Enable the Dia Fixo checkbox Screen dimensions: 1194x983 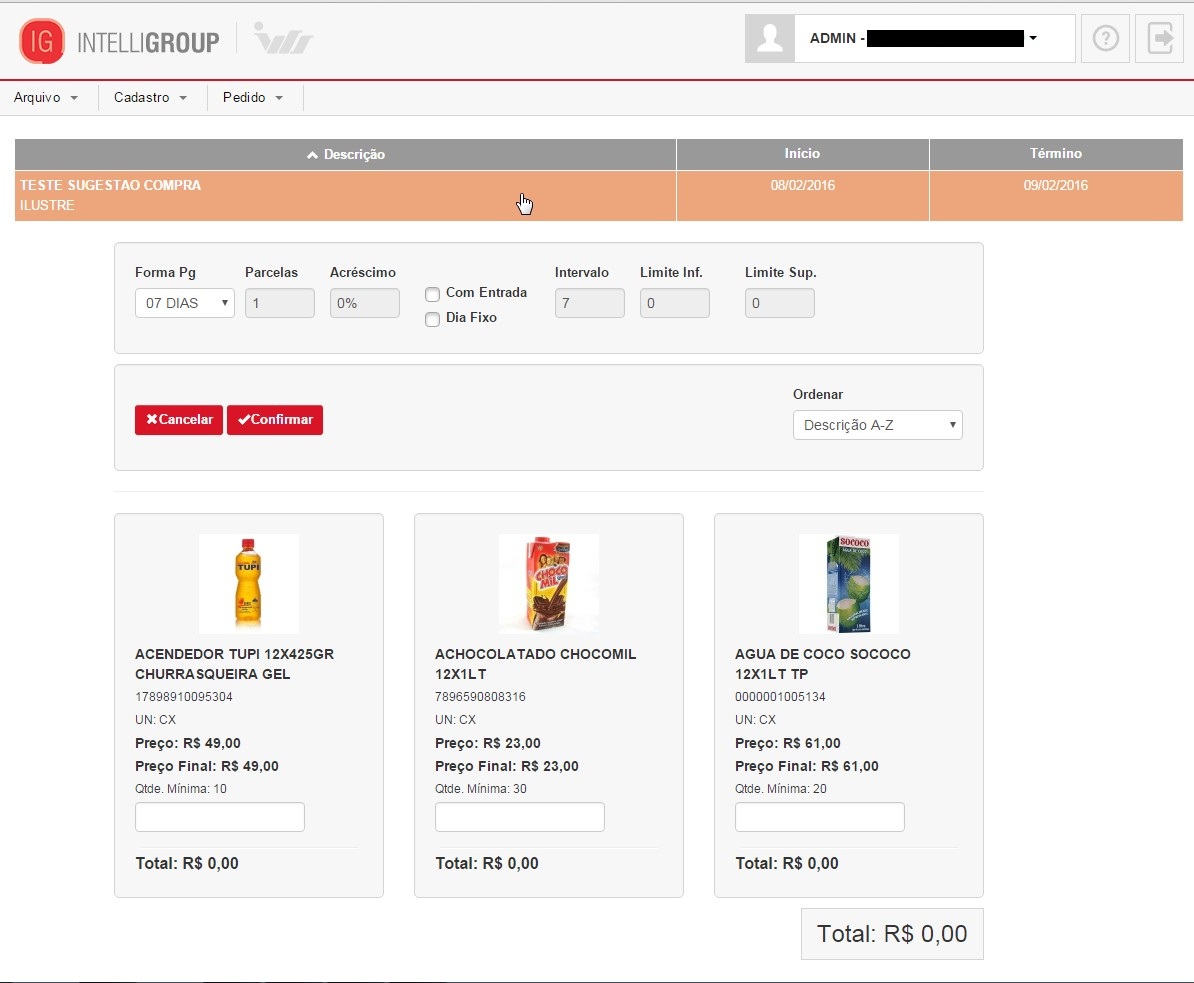(433, 319)
